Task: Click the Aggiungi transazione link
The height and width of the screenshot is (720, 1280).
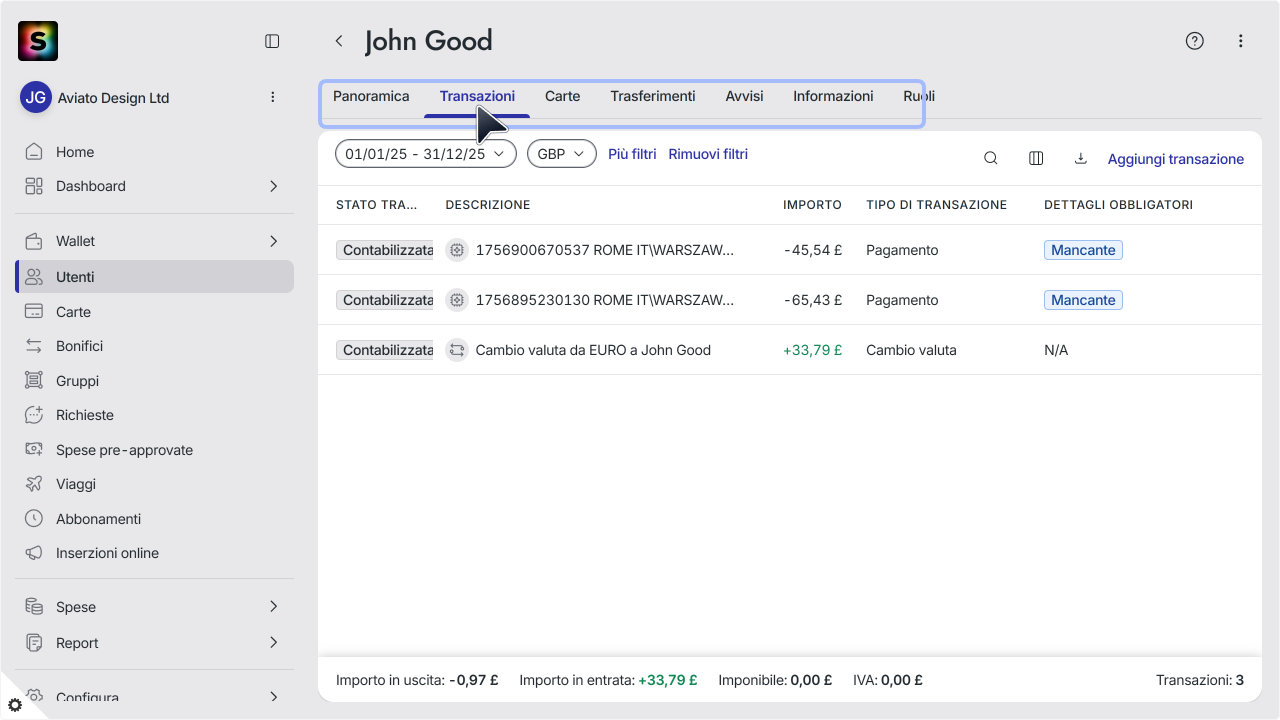Action: (1176, 159)
